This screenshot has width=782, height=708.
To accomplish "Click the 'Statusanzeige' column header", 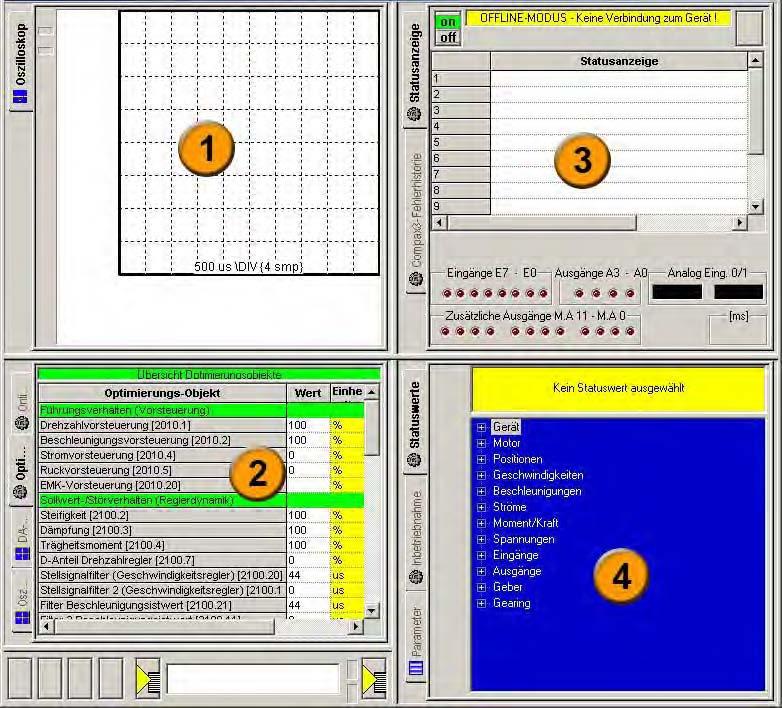I will click(x=619, y=61).
